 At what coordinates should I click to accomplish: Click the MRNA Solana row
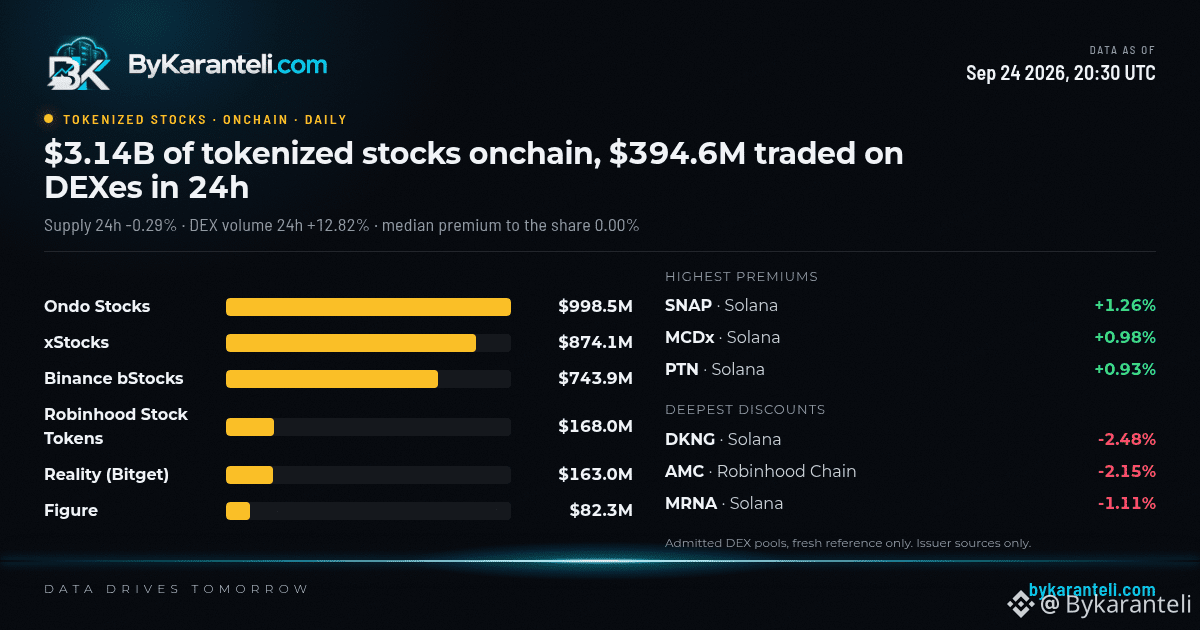910,503
